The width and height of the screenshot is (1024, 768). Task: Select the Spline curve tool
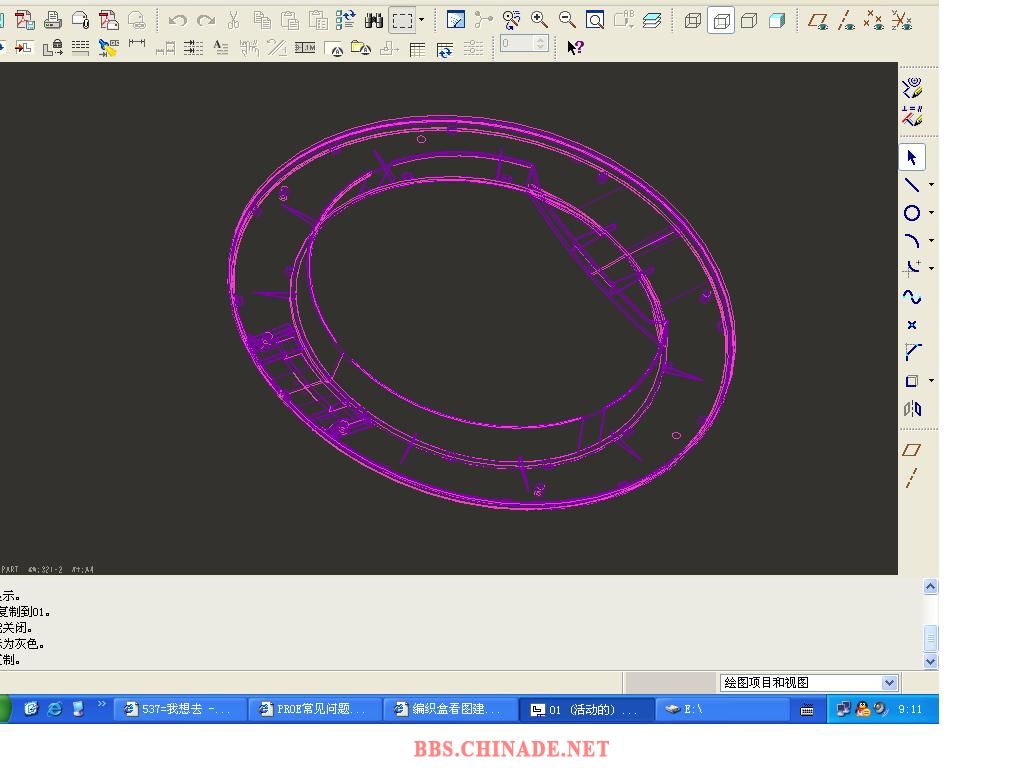click(912, 296)
